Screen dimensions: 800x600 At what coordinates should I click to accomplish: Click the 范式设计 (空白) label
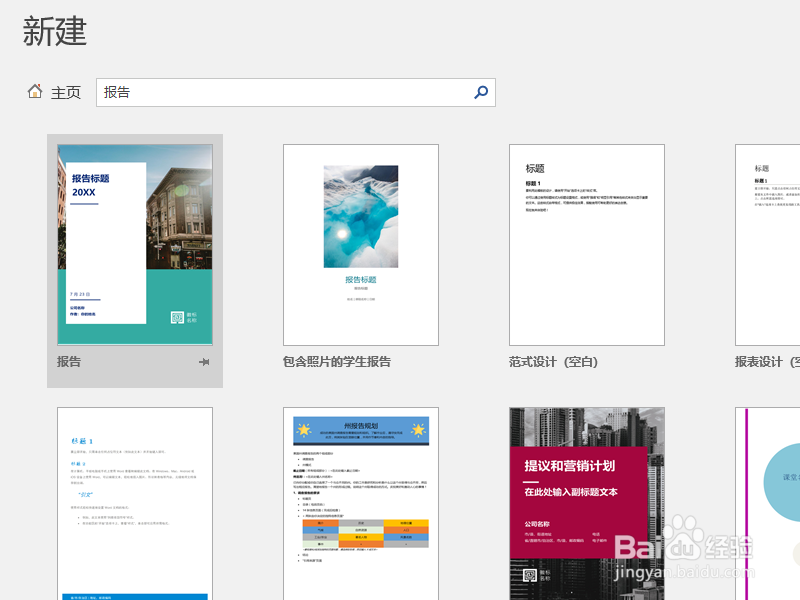[x=553, y=362]
